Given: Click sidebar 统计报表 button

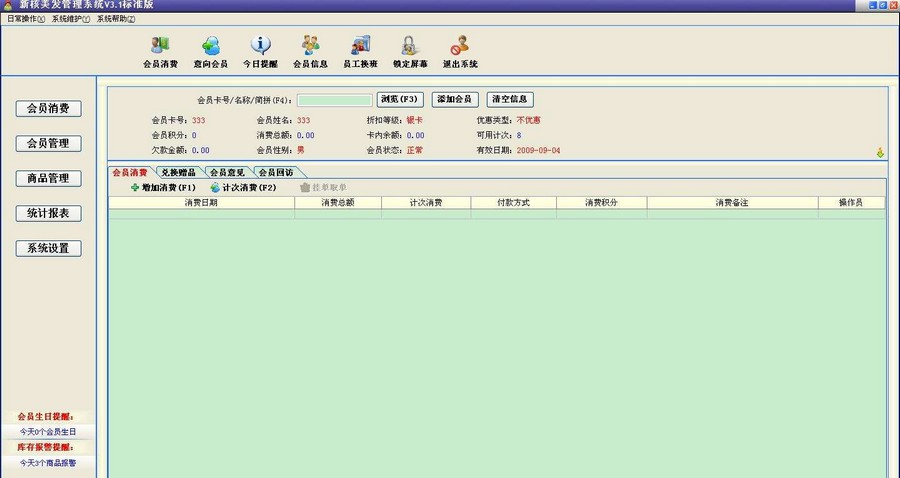Looking at the screenshot, I should (x=48, y=213).
